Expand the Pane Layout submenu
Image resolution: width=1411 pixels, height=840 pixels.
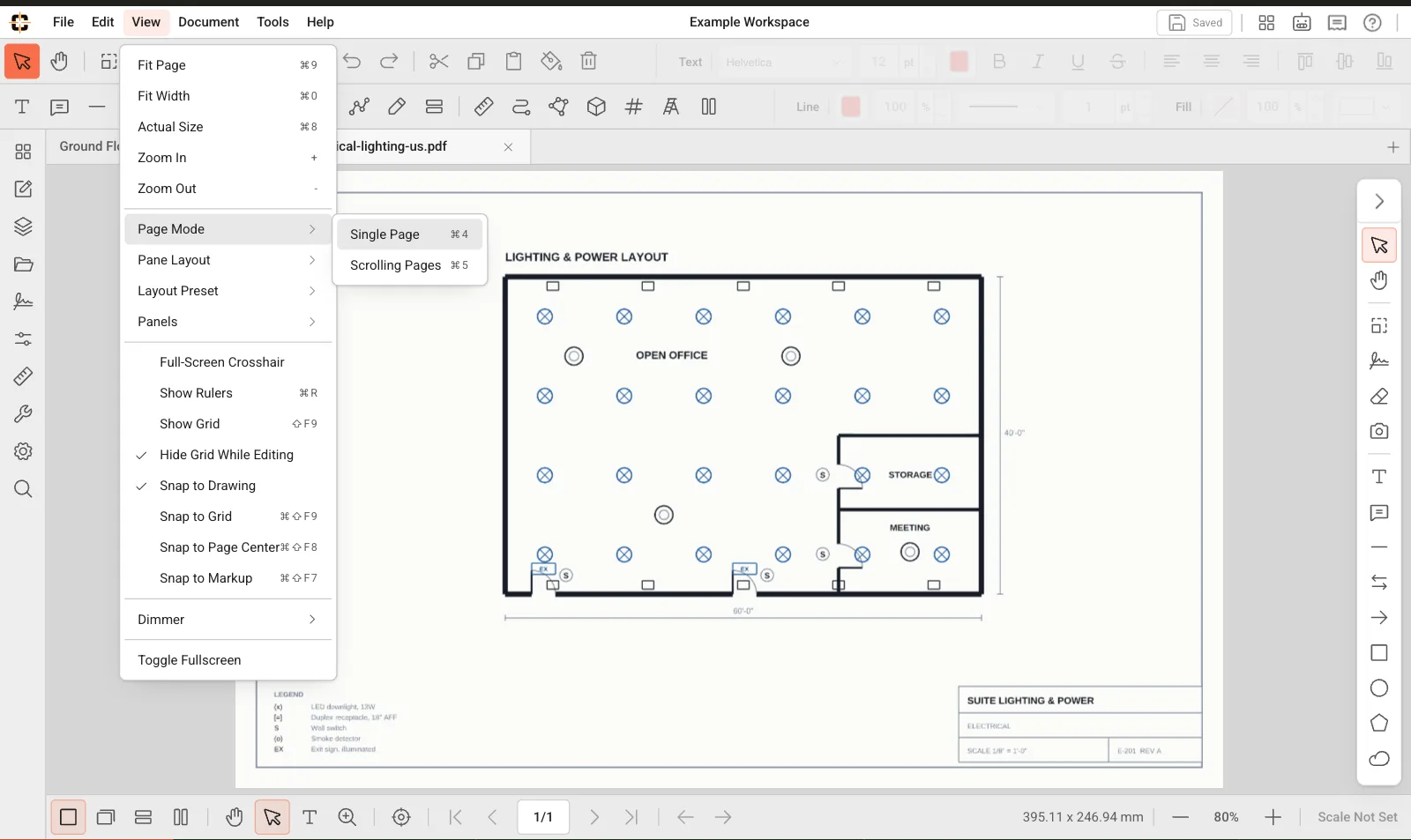point(228,260)
